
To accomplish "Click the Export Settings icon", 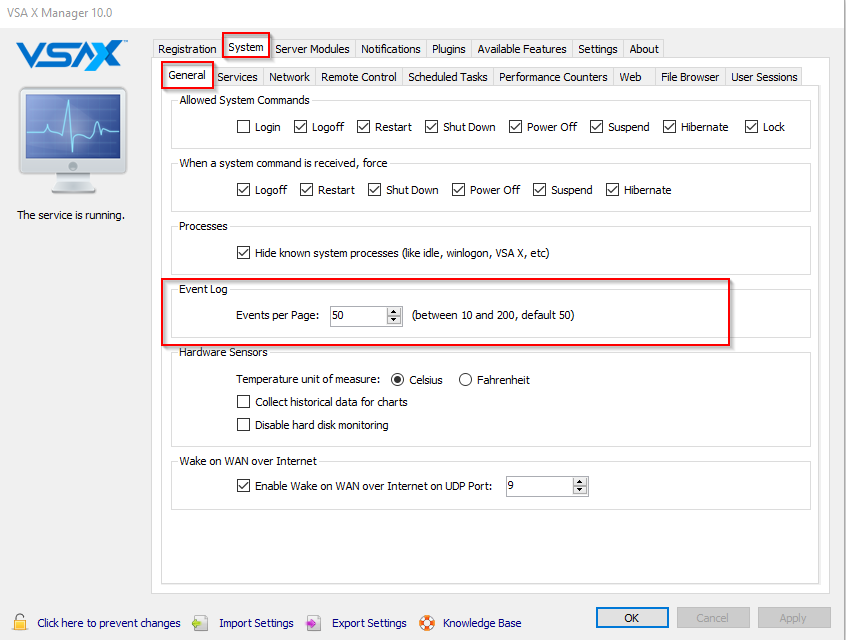I will pos(313,623).
